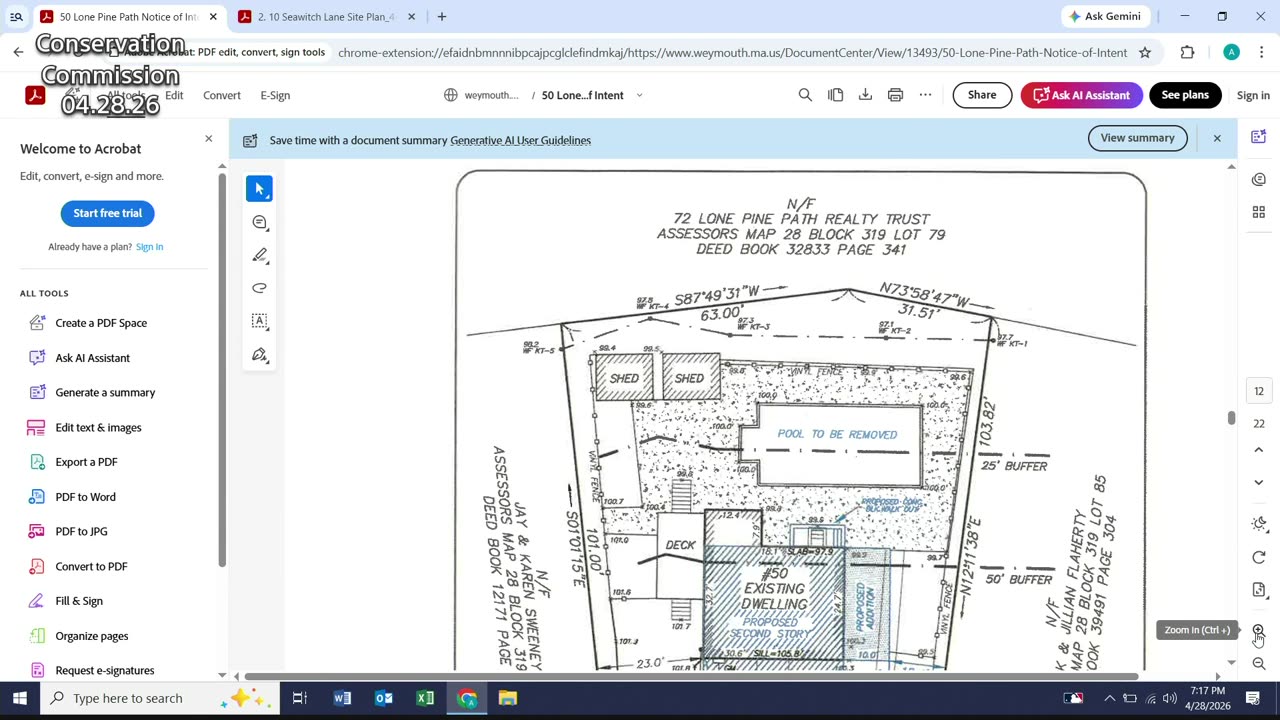Image resolution: width=1280 pixels, height=720 pixels.
Task: Open the more options ellipsis menu
Action: (925, 95)
